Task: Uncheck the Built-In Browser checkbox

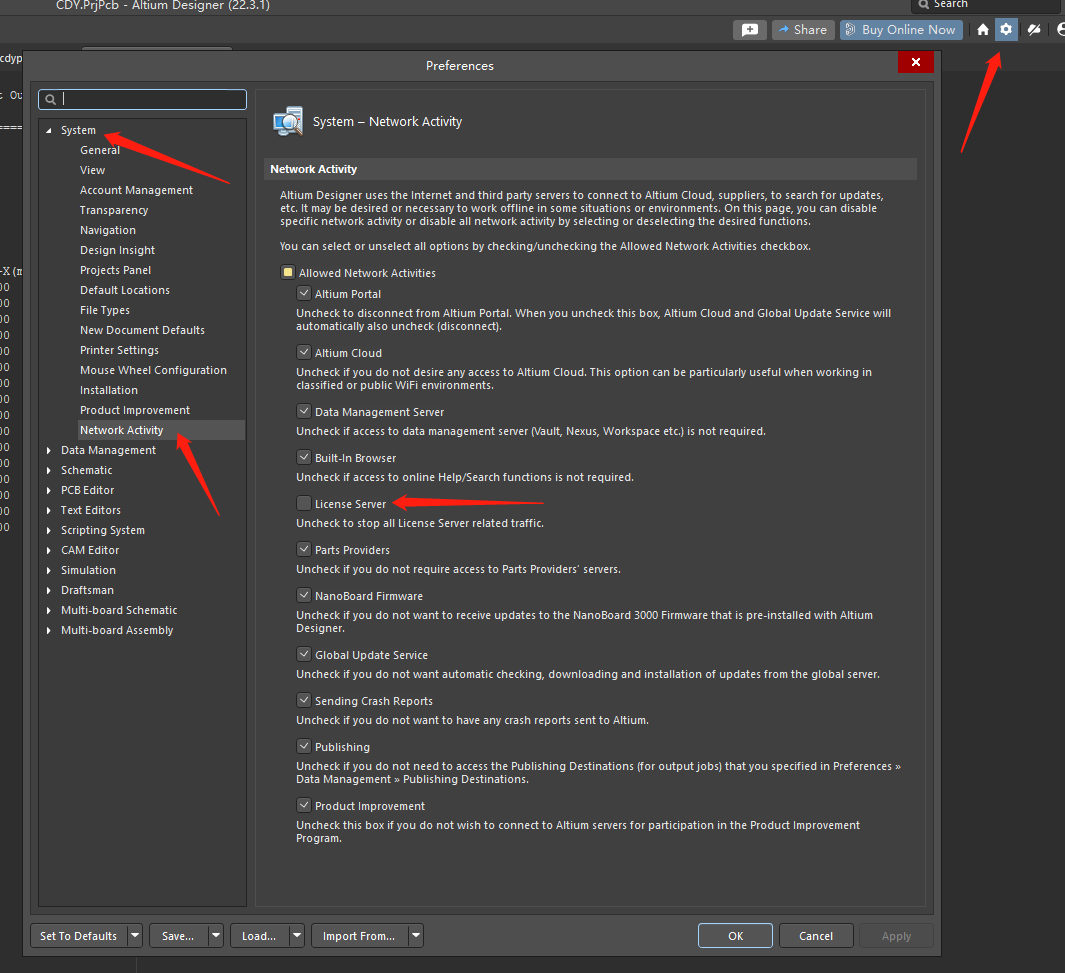Action: tap(304, 458)
